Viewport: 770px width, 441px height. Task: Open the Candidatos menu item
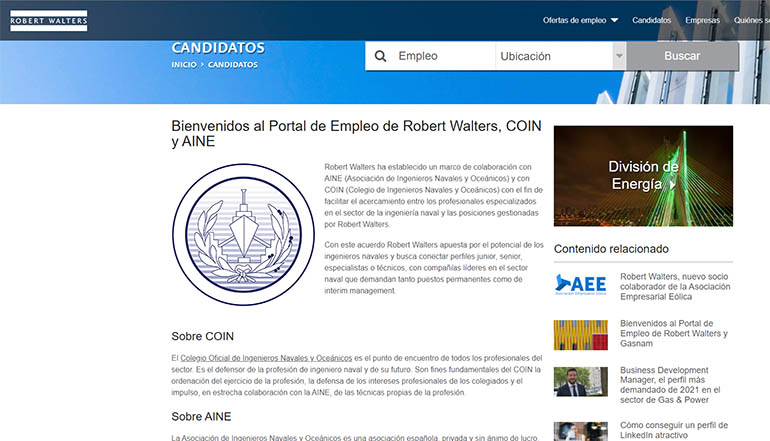click(652, 20)
